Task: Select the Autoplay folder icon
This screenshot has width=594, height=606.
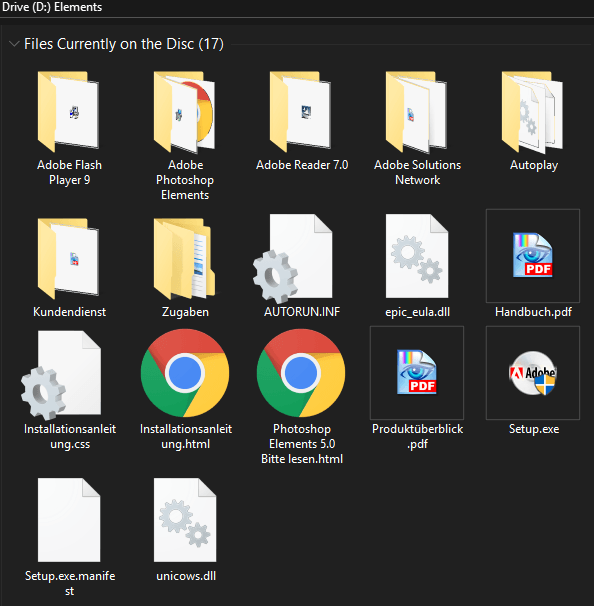Action: [533, 111]
